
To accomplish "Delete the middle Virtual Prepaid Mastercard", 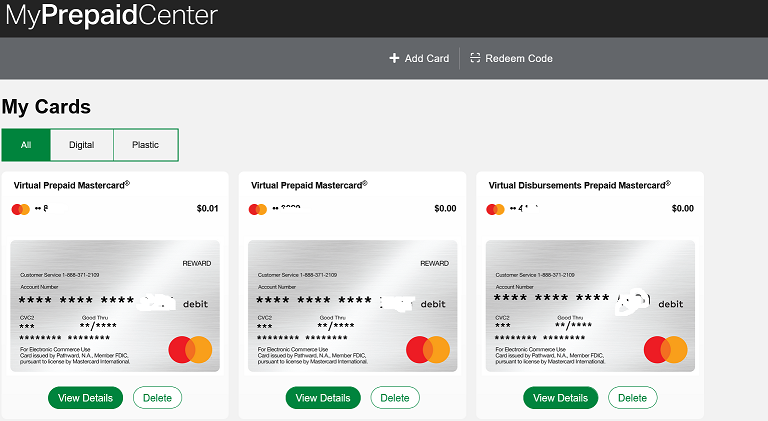I will click(395, 398).
